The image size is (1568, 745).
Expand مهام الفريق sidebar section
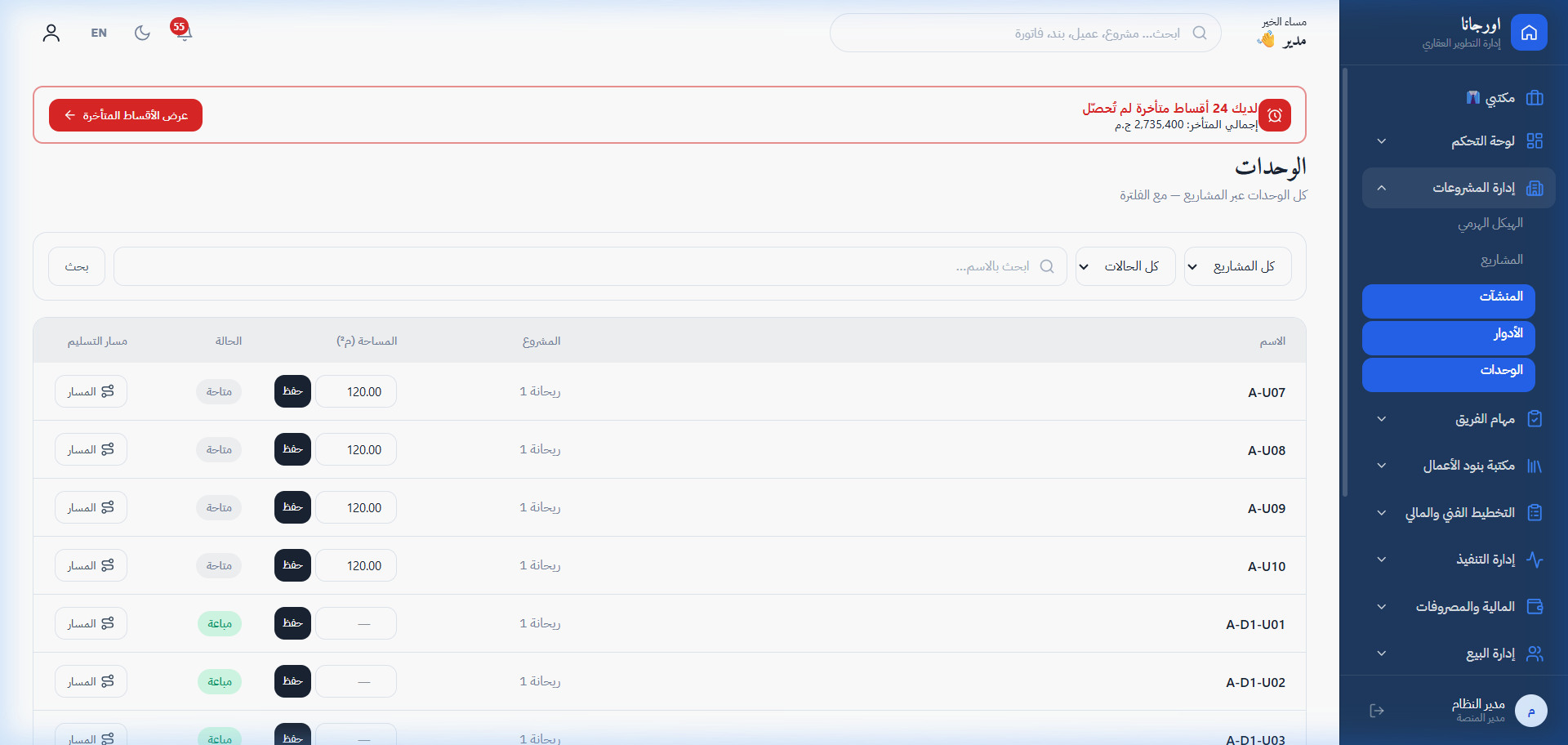tap(1459, 419)
